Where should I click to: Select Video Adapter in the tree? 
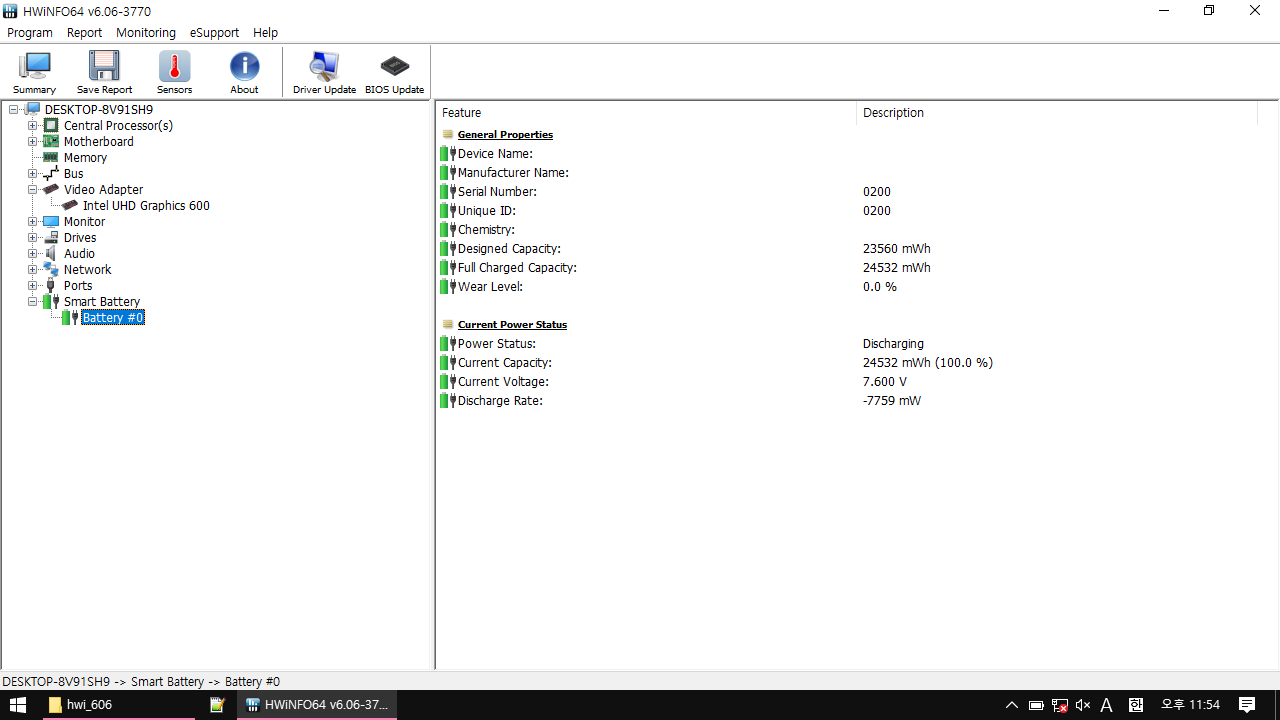coord(103,190)
